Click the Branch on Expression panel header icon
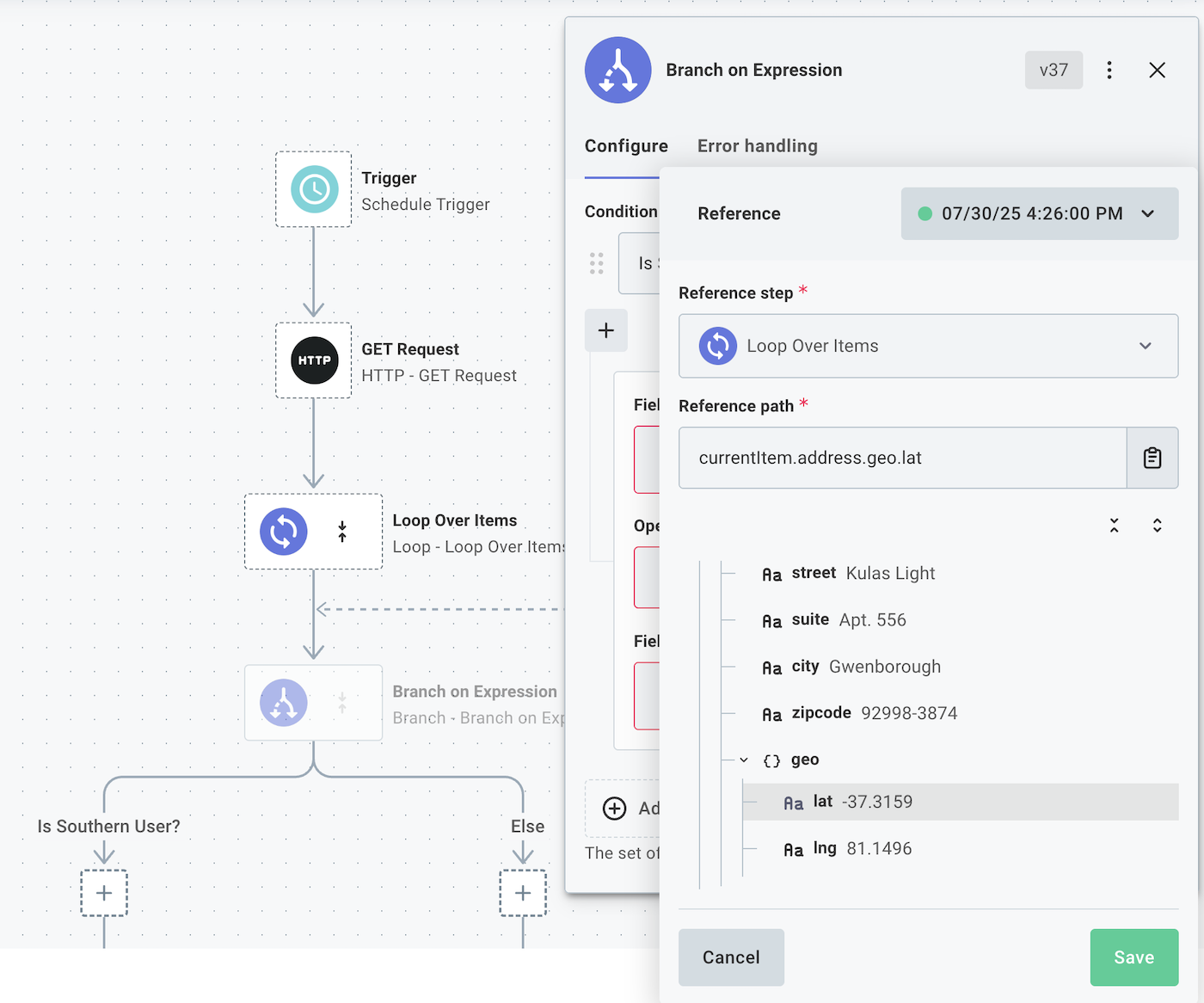 pos(617,70)
